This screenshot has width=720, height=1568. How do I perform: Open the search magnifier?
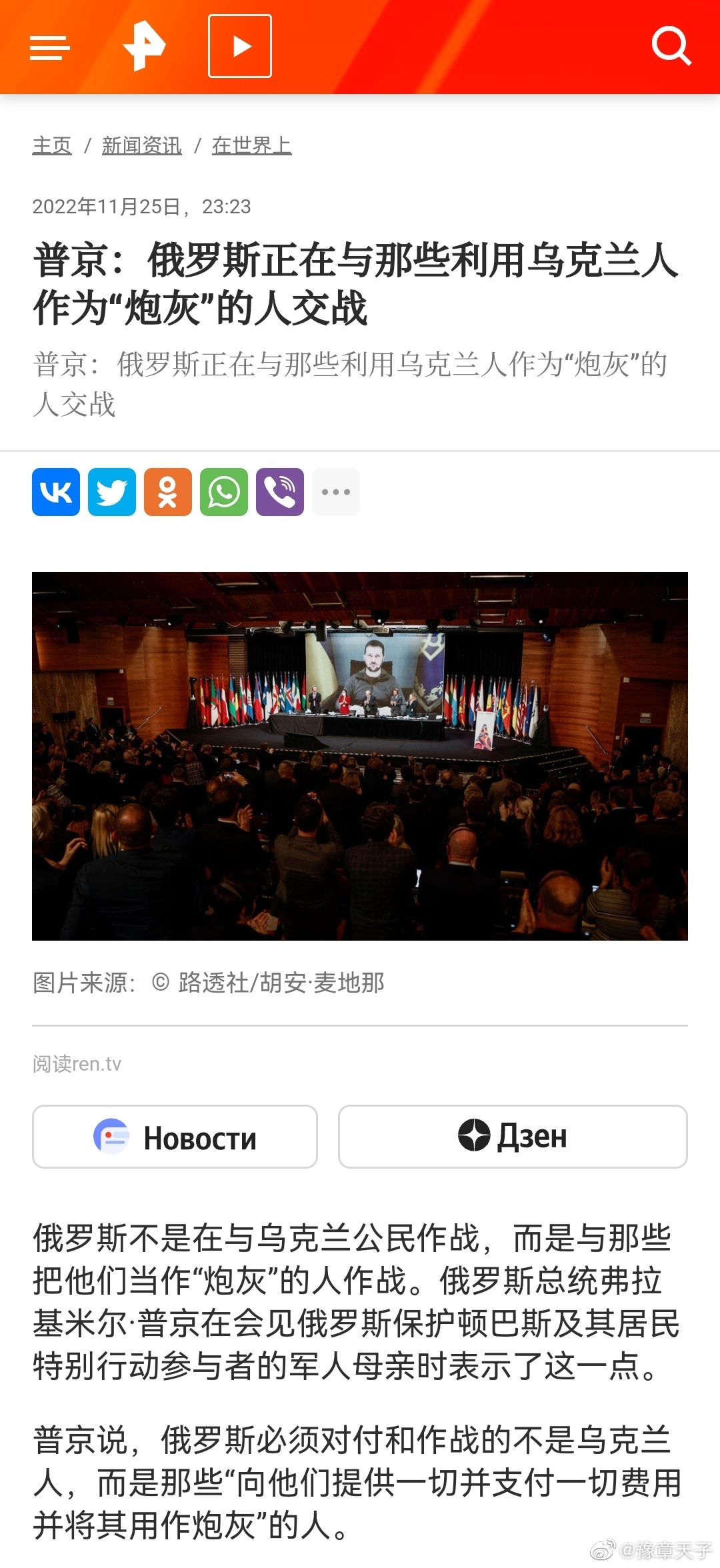[671, 46]
